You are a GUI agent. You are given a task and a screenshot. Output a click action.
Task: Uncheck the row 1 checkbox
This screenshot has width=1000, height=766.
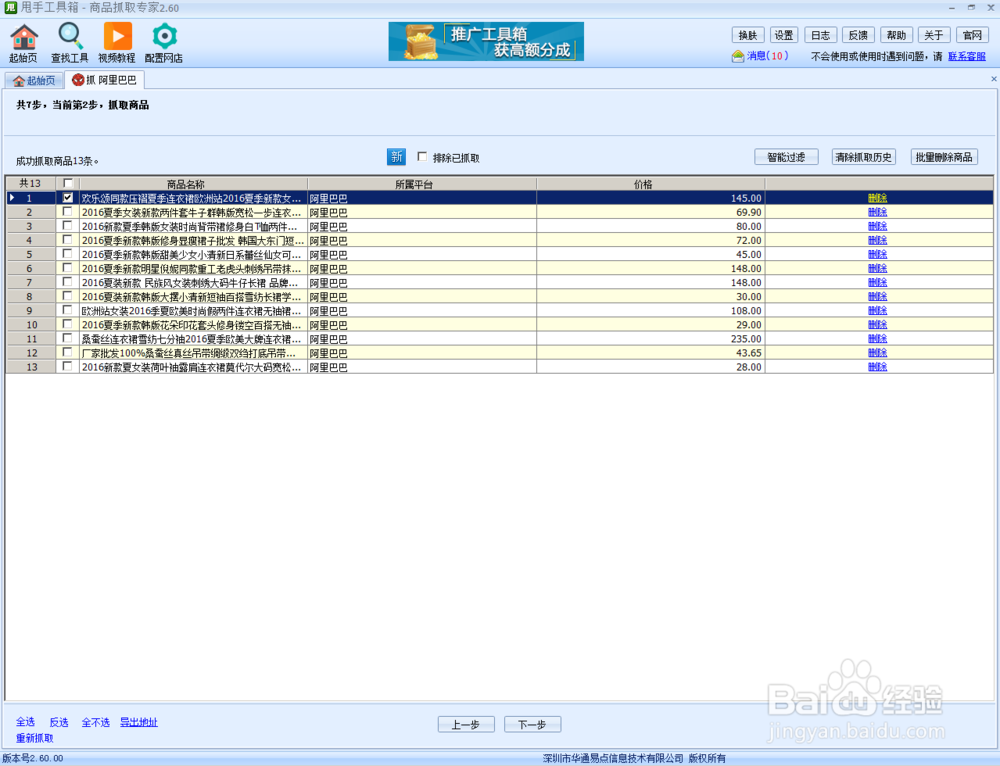68,198
